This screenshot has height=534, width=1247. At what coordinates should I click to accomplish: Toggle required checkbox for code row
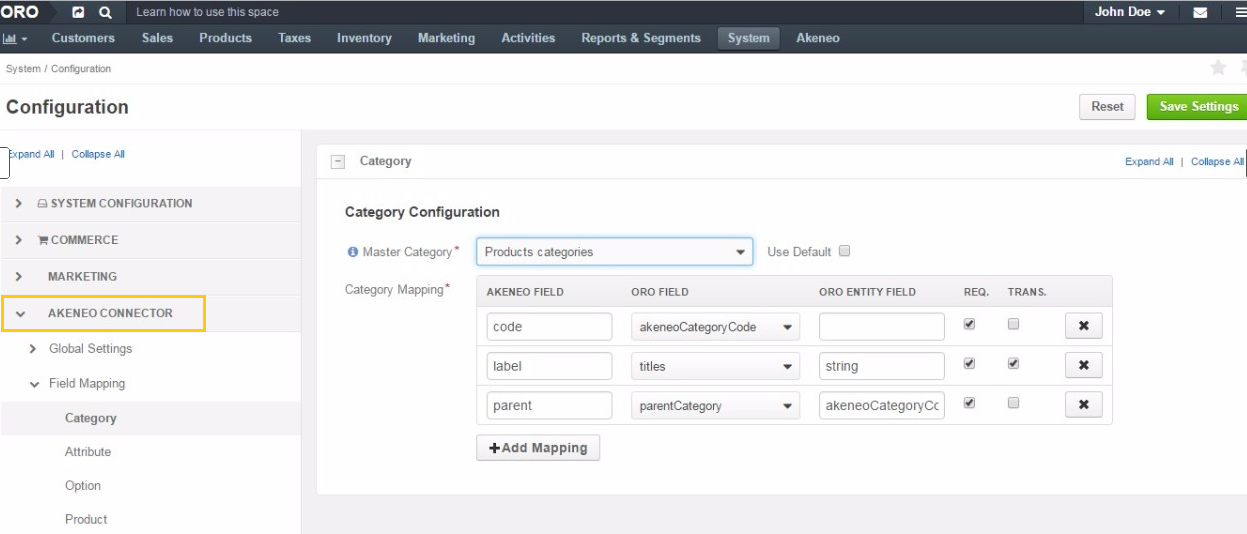[x=969, y=324]
